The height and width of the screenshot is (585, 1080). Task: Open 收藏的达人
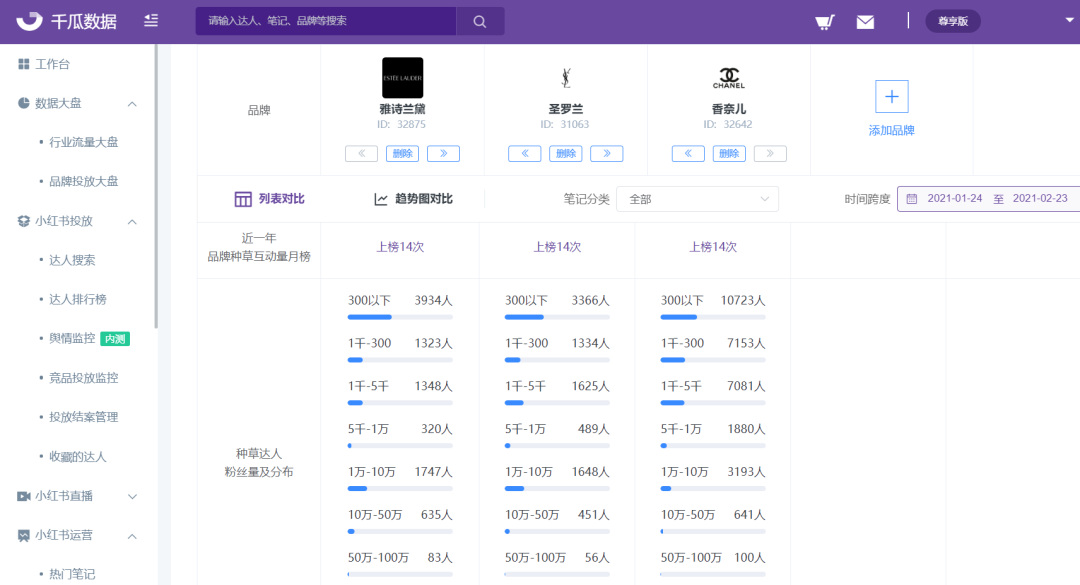click(x=77, y=456)
